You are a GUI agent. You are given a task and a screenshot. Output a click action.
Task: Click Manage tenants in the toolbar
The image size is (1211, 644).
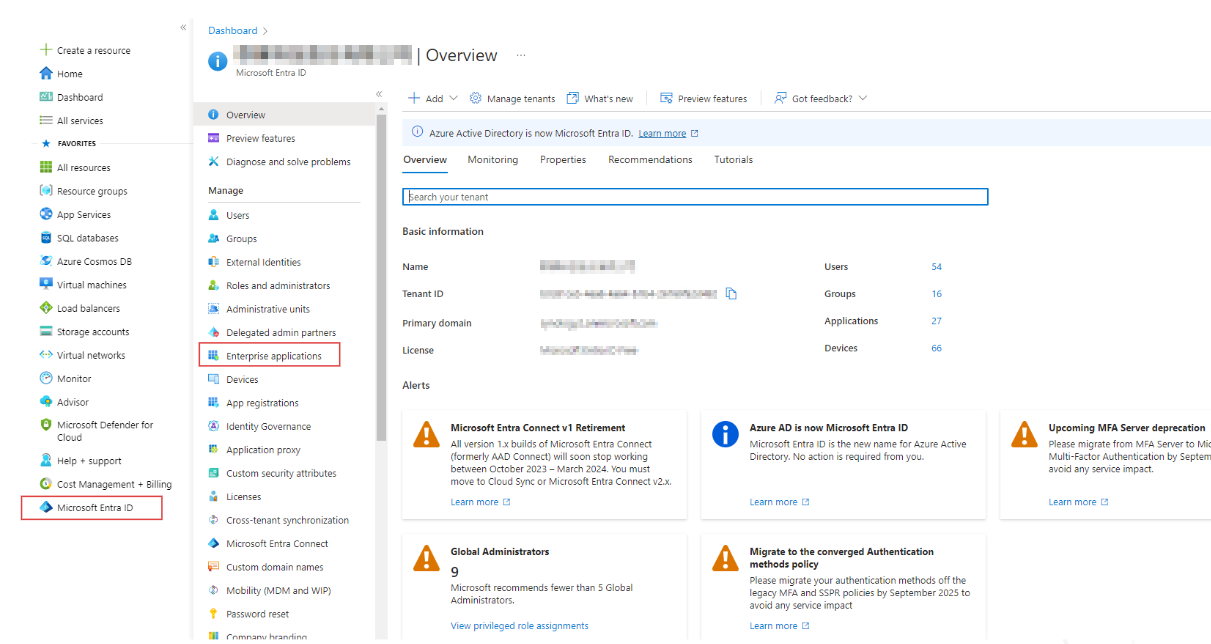[512, 99]
